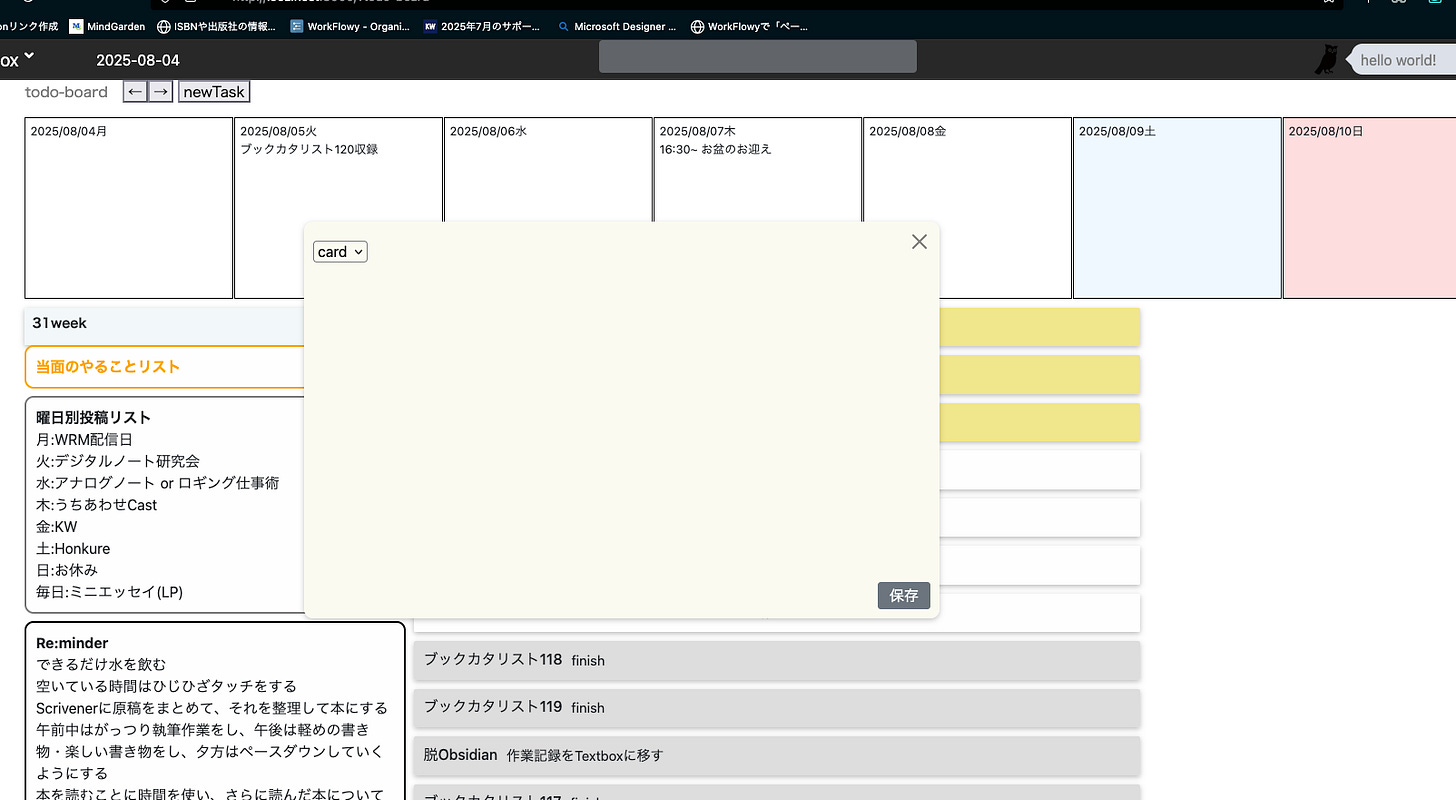
Task: Click the ISBN bookmark globe favicon
Action: (x=164, y=27)
